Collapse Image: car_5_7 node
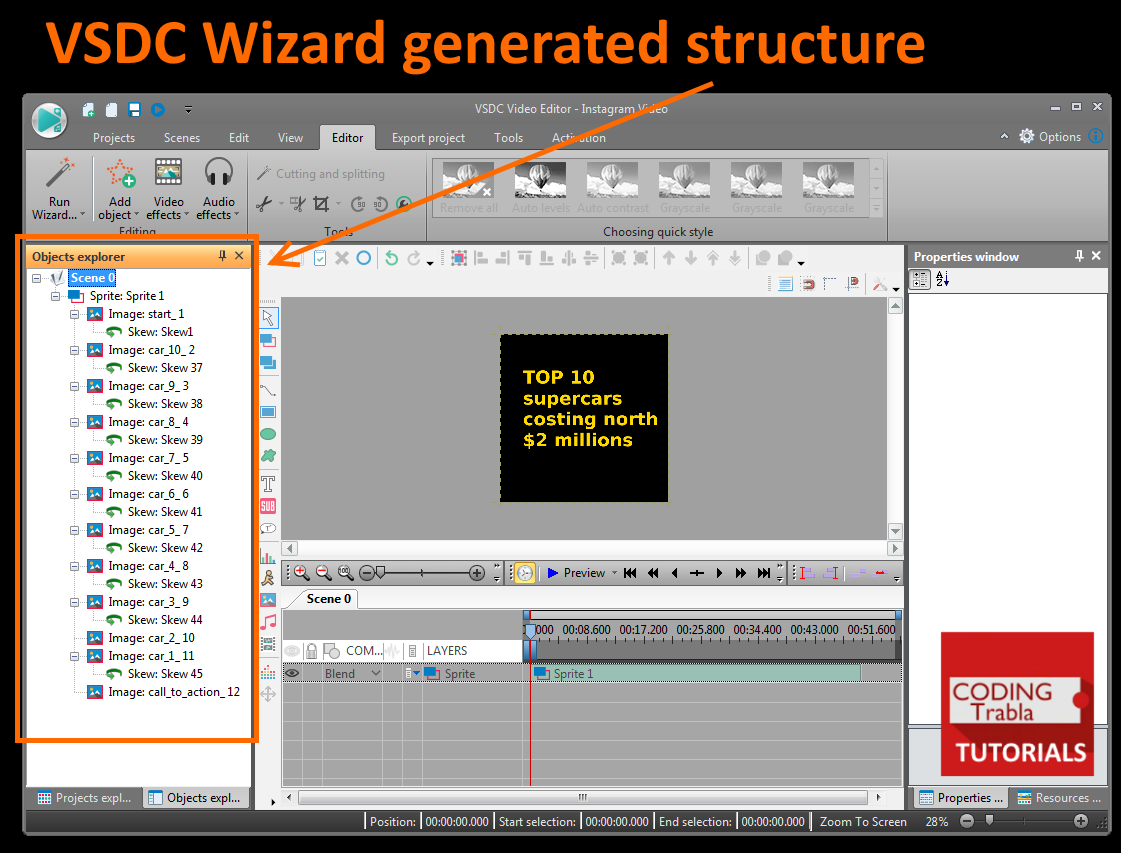Image resolution: width=1121 pixels, height=853 pixels. (74, 531)
